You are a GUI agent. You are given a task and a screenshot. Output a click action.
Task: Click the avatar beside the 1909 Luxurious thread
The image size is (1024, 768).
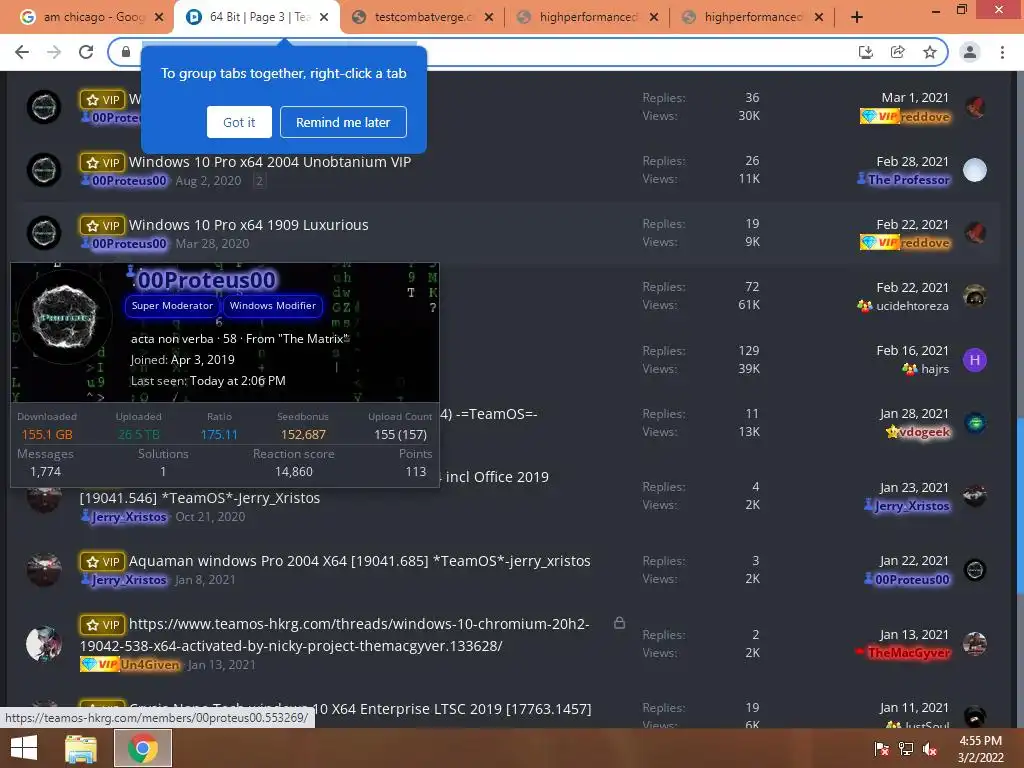(x=44, y=232)
